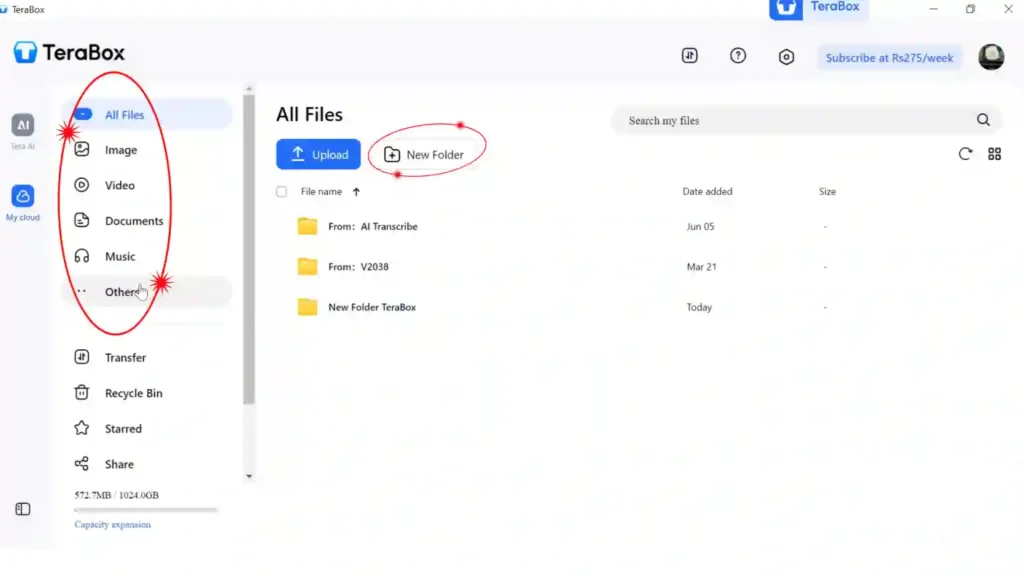Screen dimensions: 1024x576
Task: Toggle File name sort arrow
Action: [356, 191]
